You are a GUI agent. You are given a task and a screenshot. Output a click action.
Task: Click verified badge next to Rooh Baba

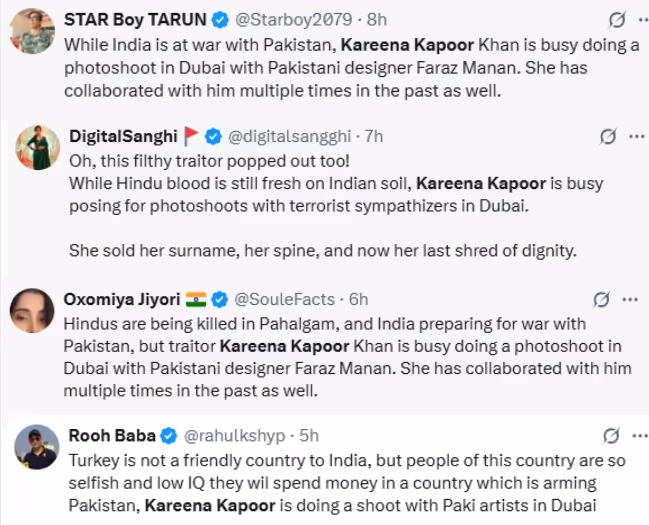(x=169, y=436)
